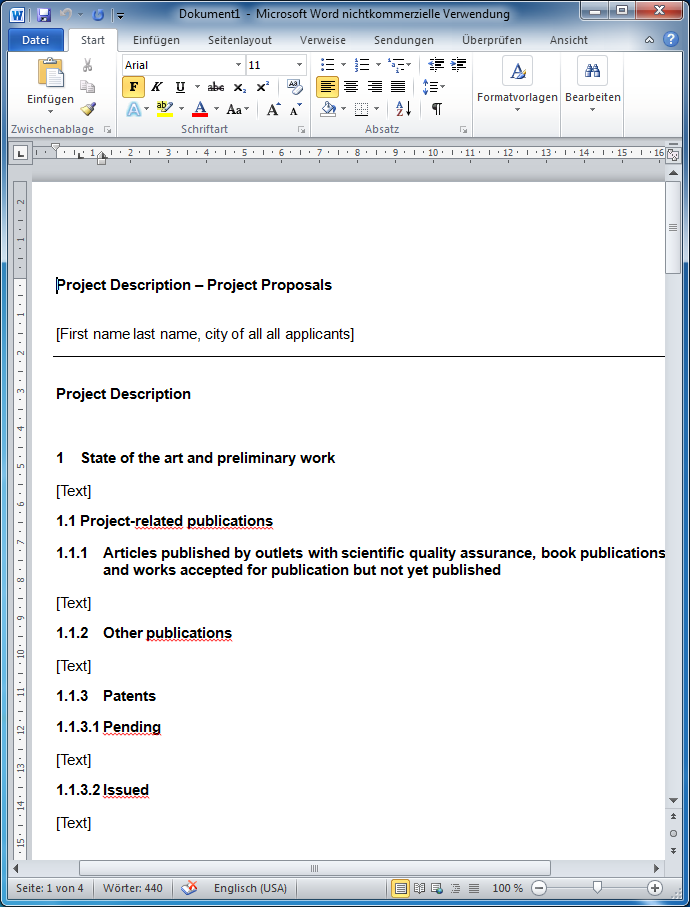Click the Formatvorlagen styles icon
The height and width of the screenshot is (907, 690).
pos(517,71)
